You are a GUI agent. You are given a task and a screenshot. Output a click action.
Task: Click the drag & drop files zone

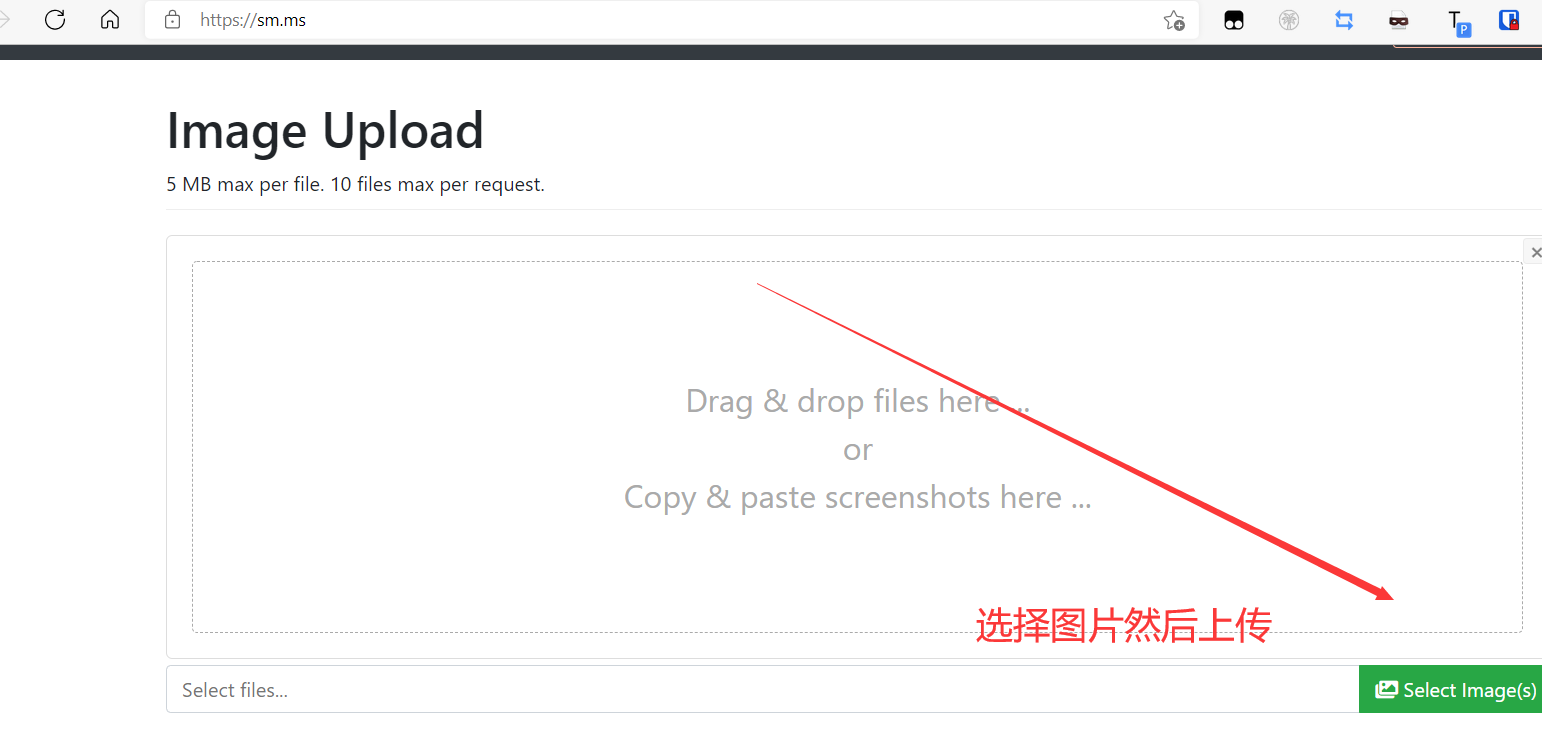(x=857, y=447)
